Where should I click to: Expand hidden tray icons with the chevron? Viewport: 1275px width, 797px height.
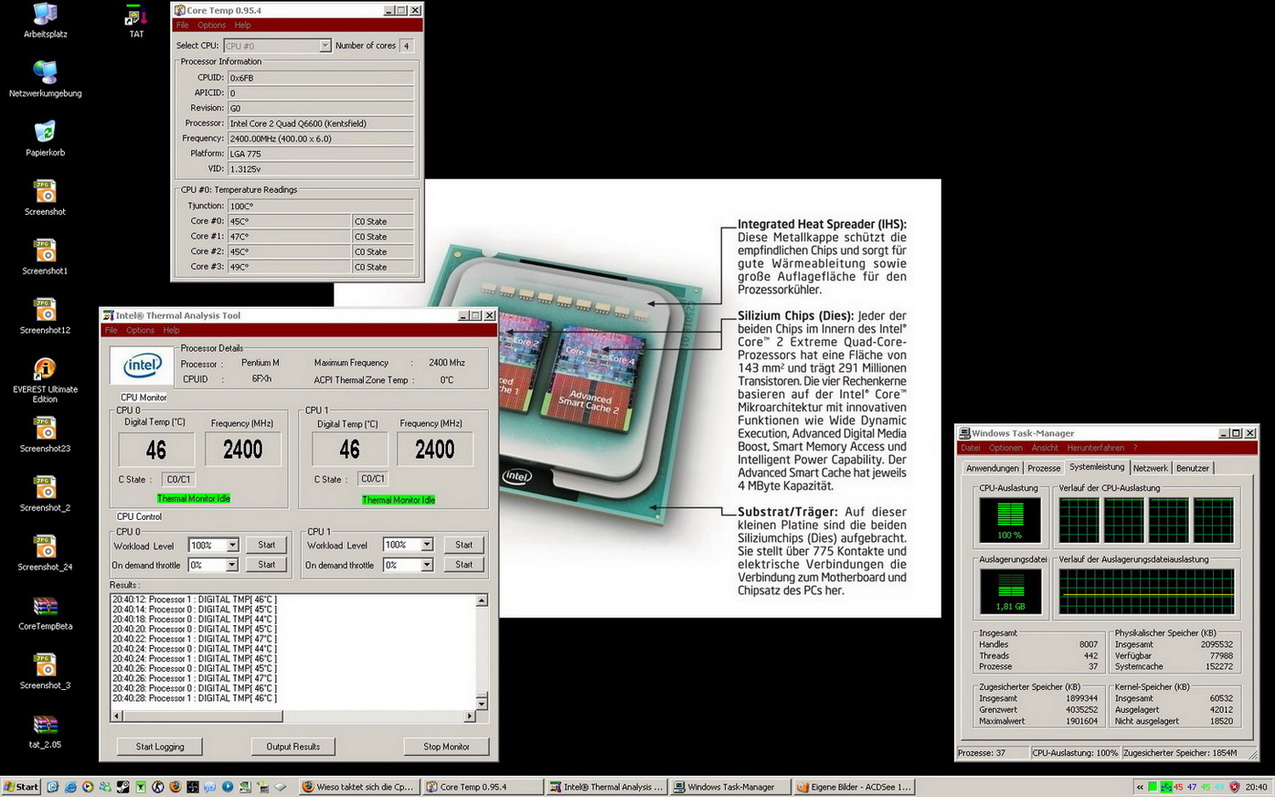pos(1140,787)
